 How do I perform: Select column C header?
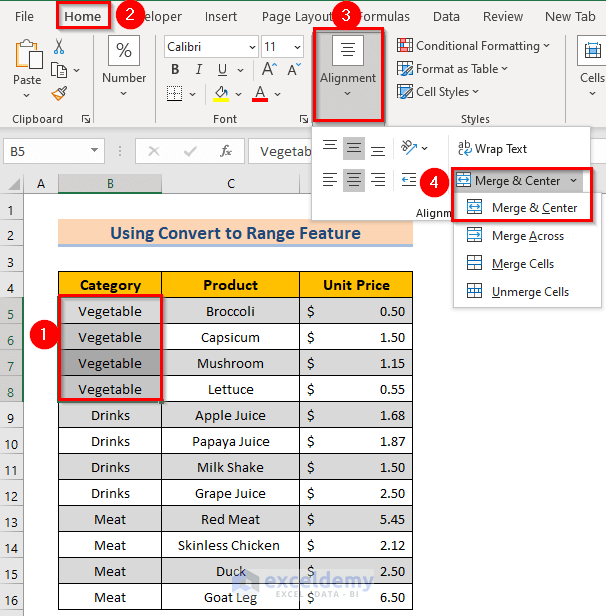[x=231, y=183]
